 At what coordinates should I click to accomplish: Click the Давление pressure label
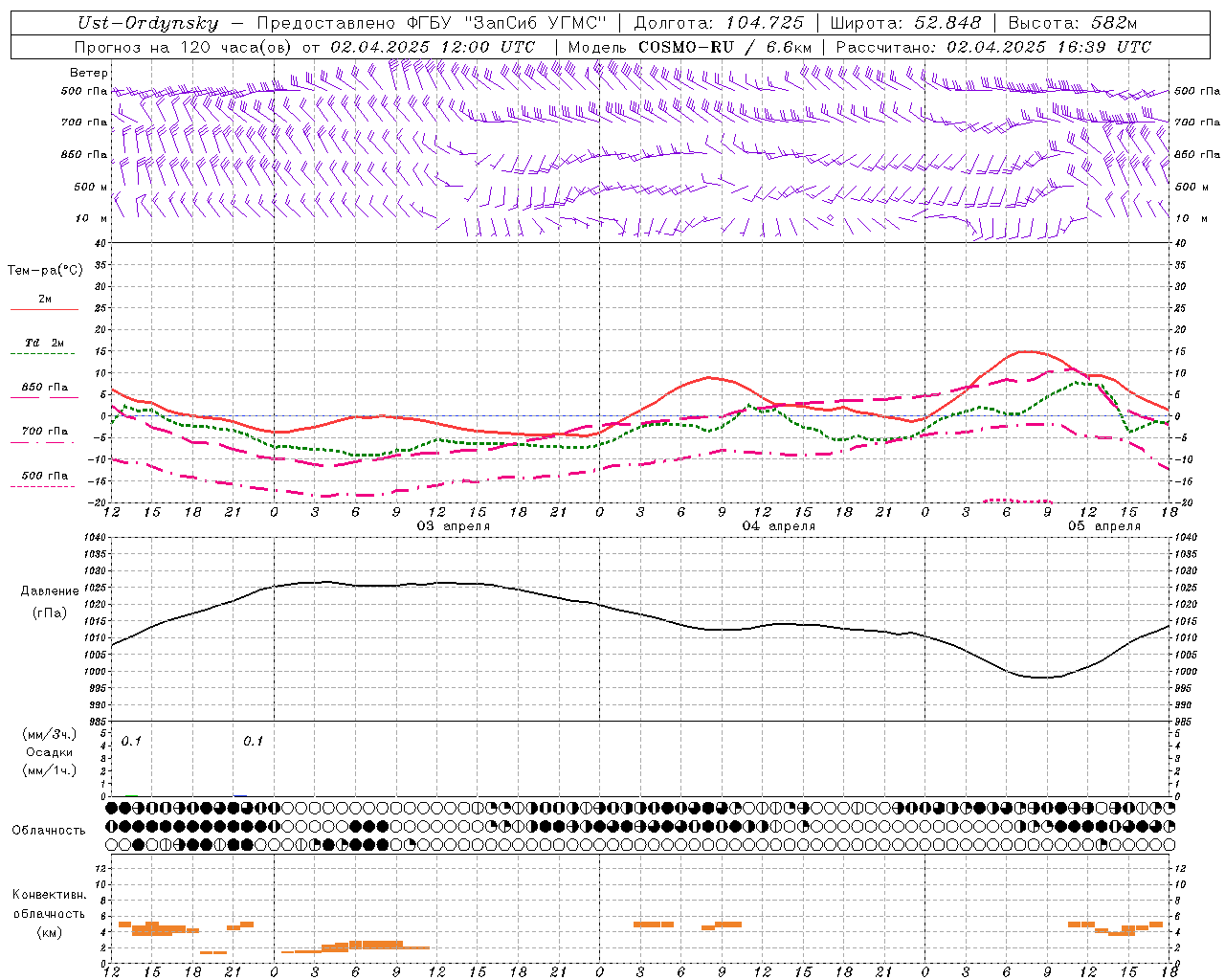pos(50,591)
